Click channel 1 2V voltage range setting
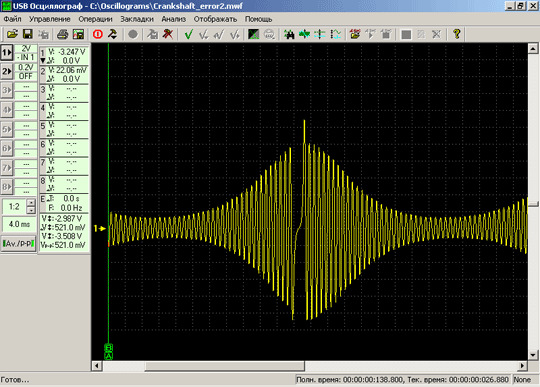The image size is (540, 387). tap(26, 49)
